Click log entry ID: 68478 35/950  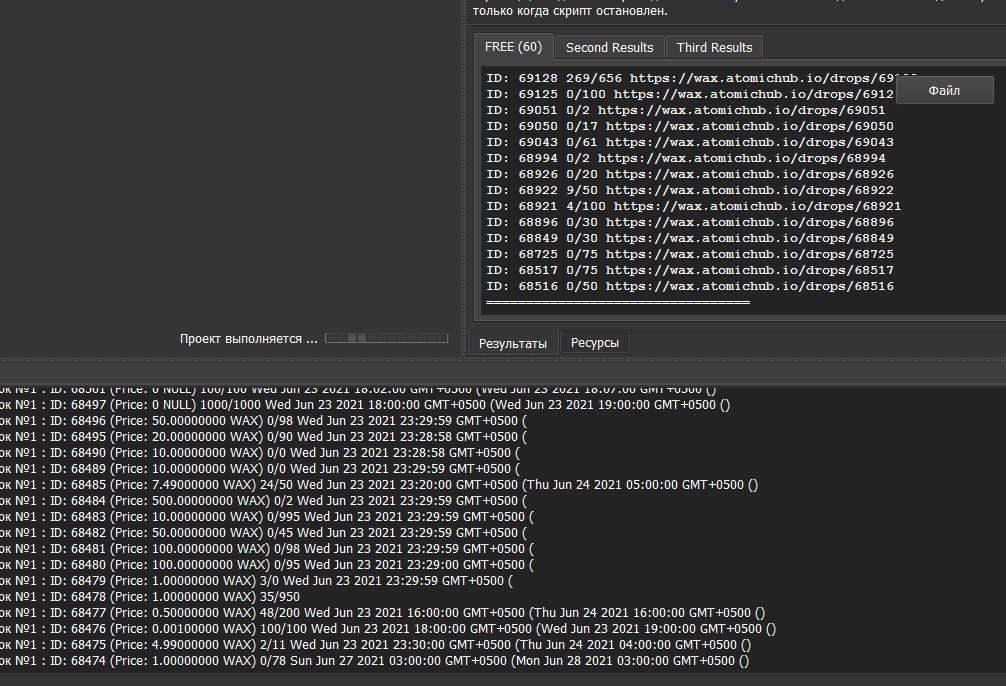150,597
